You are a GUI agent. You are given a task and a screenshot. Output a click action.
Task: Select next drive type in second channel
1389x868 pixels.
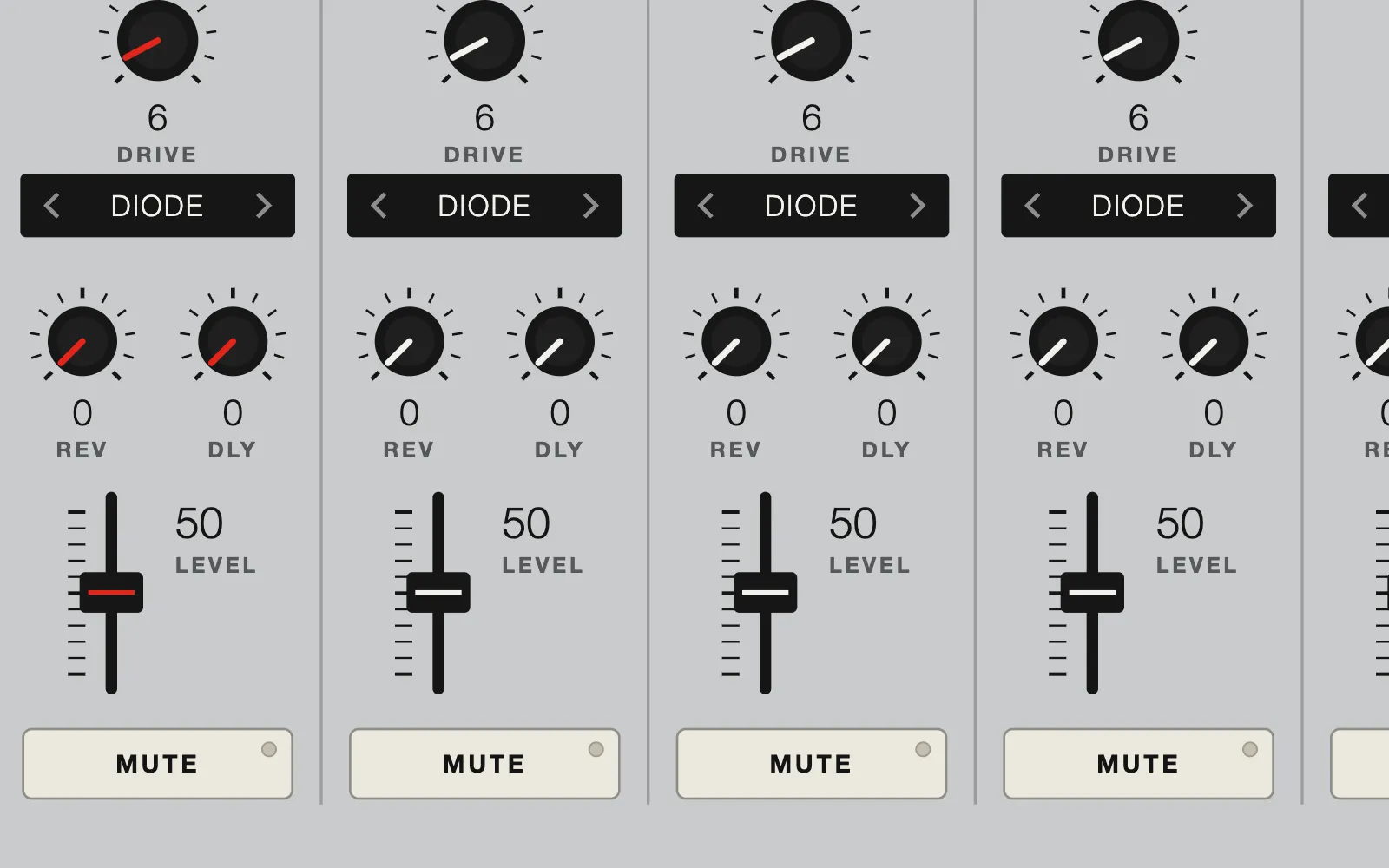[590, 206]
